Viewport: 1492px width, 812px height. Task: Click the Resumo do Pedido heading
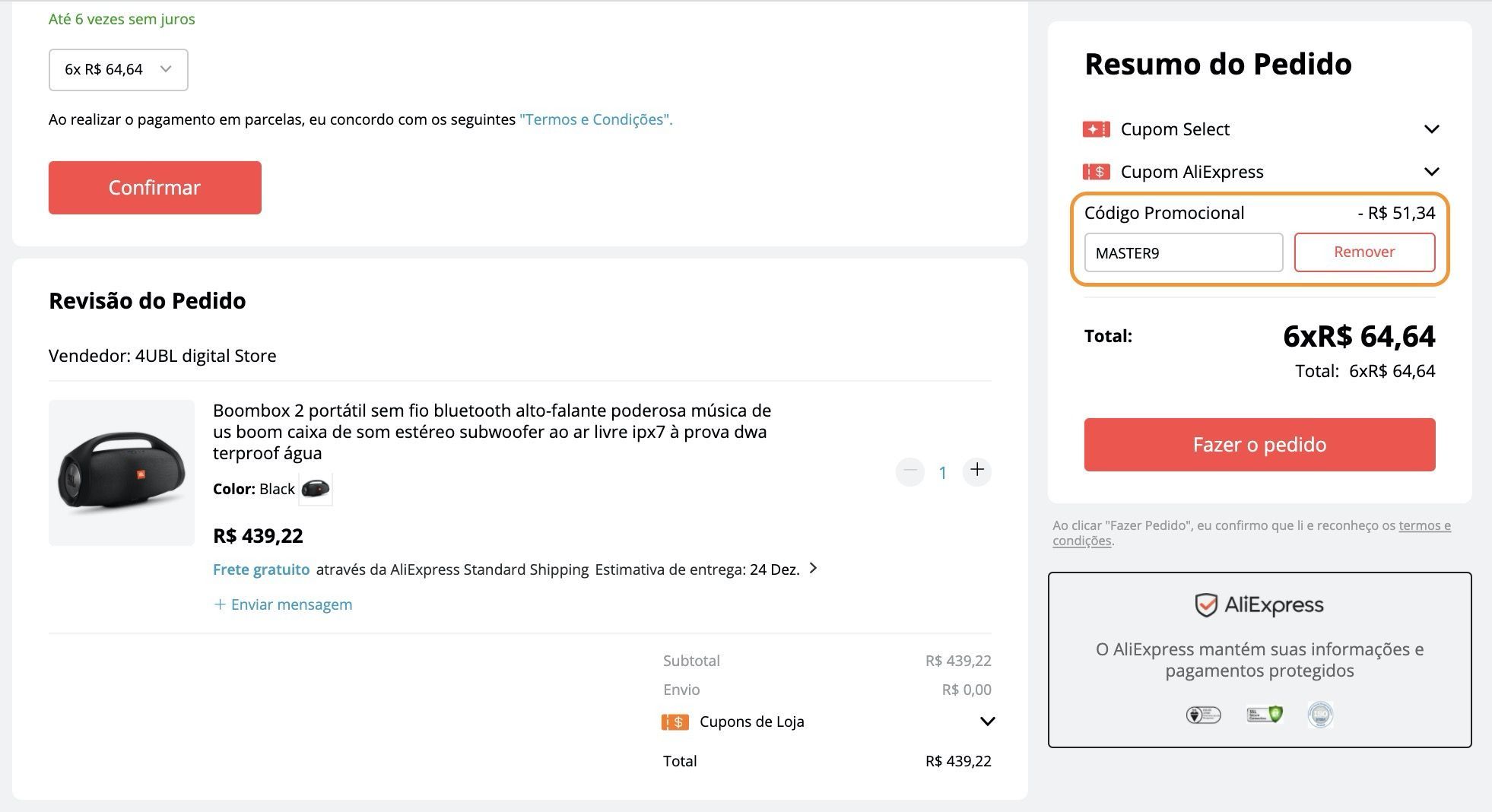point(1218,64)
